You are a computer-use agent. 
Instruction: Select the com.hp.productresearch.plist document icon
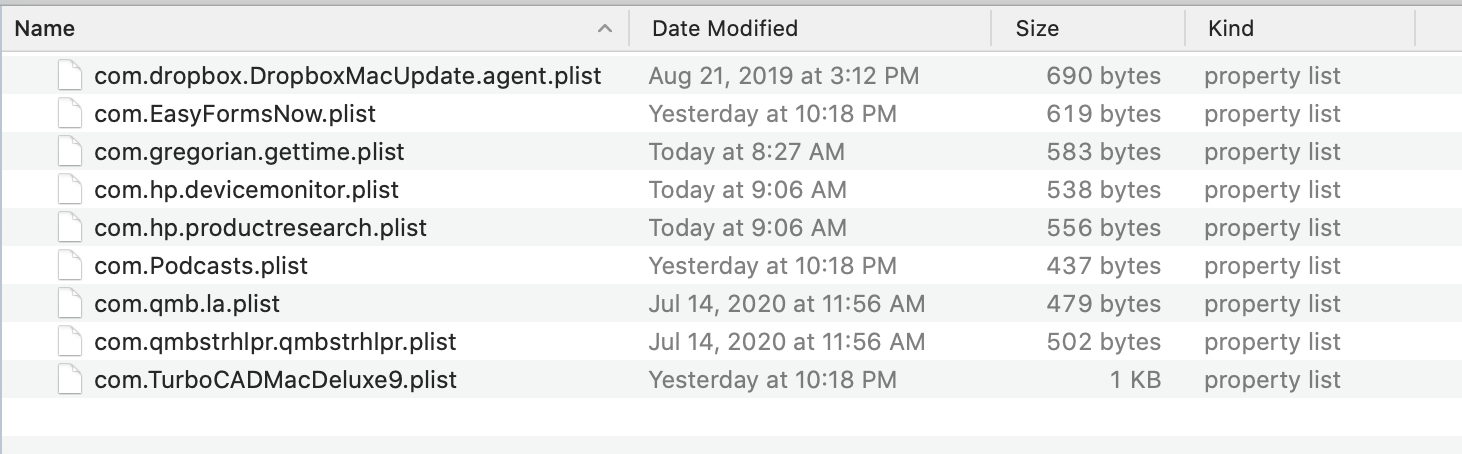(68, 228)
